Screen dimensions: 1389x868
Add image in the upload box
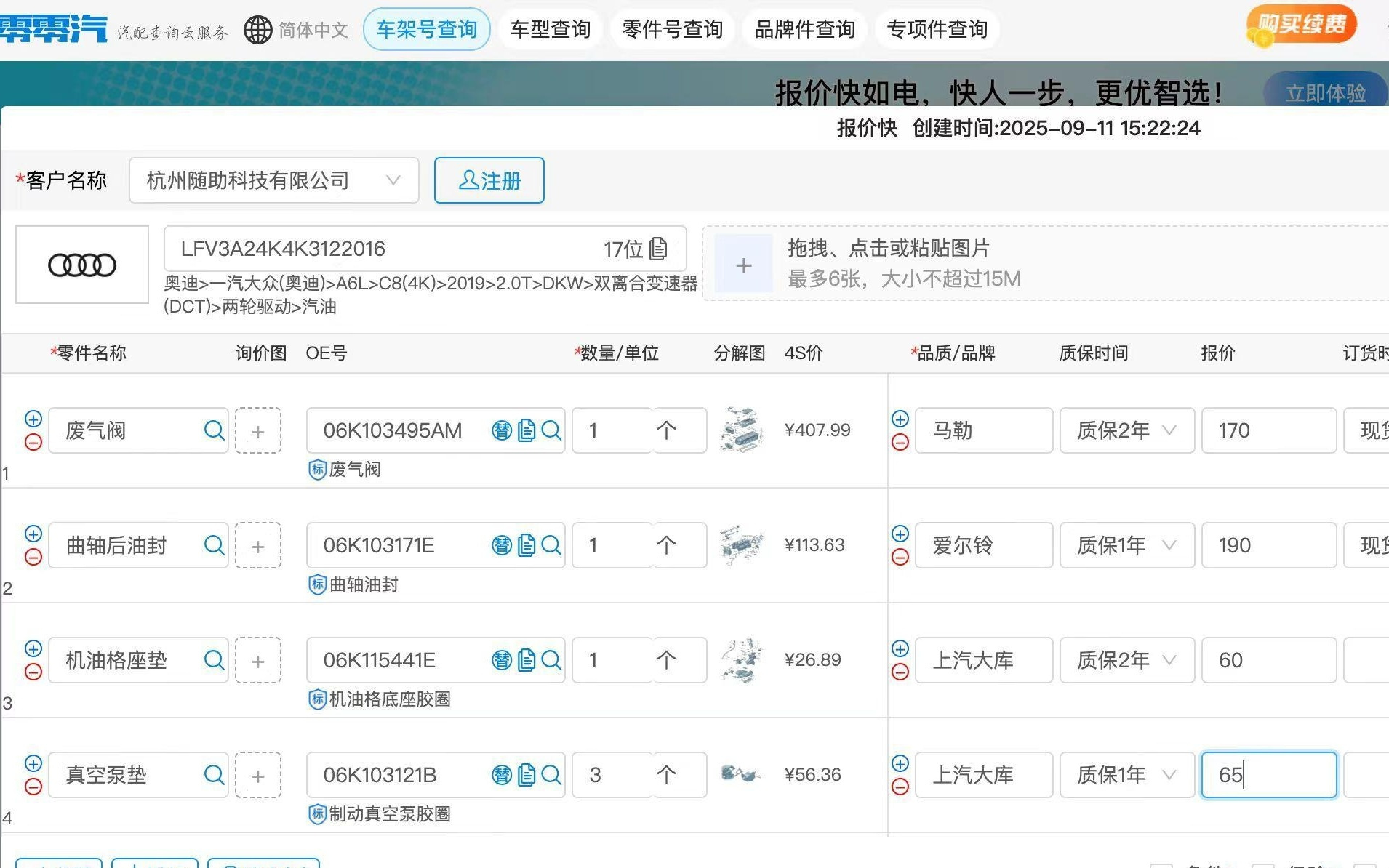743,265
